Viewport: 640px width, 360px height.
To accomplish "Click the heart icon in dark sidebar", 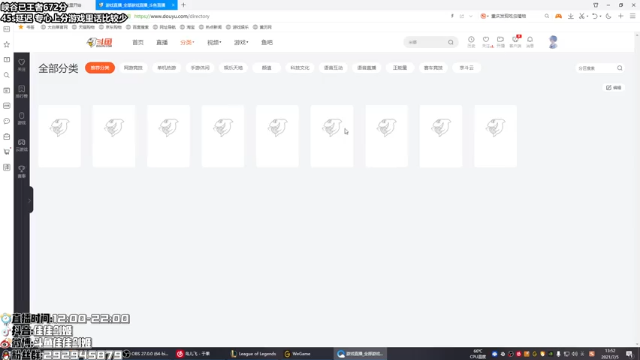I will click(x=22, y=62).
